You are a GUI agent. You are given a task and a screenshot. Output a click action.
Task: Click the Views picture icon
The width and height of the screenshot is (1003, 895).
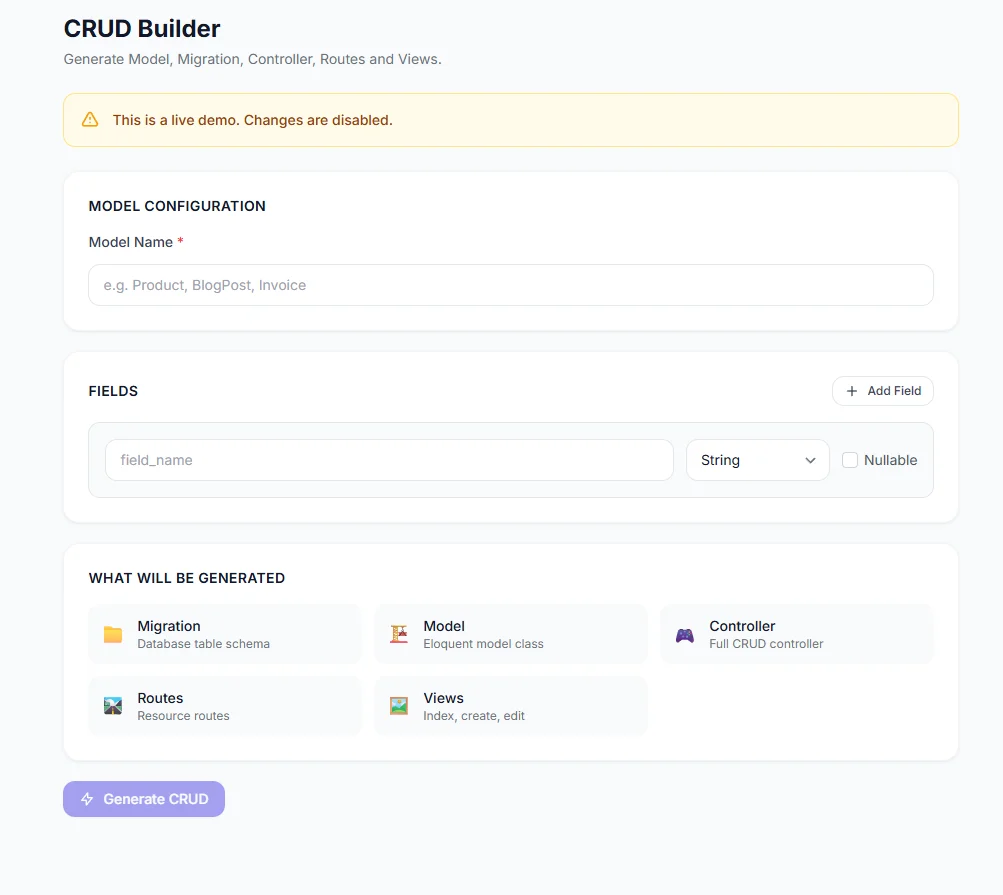tap(399, 706)
